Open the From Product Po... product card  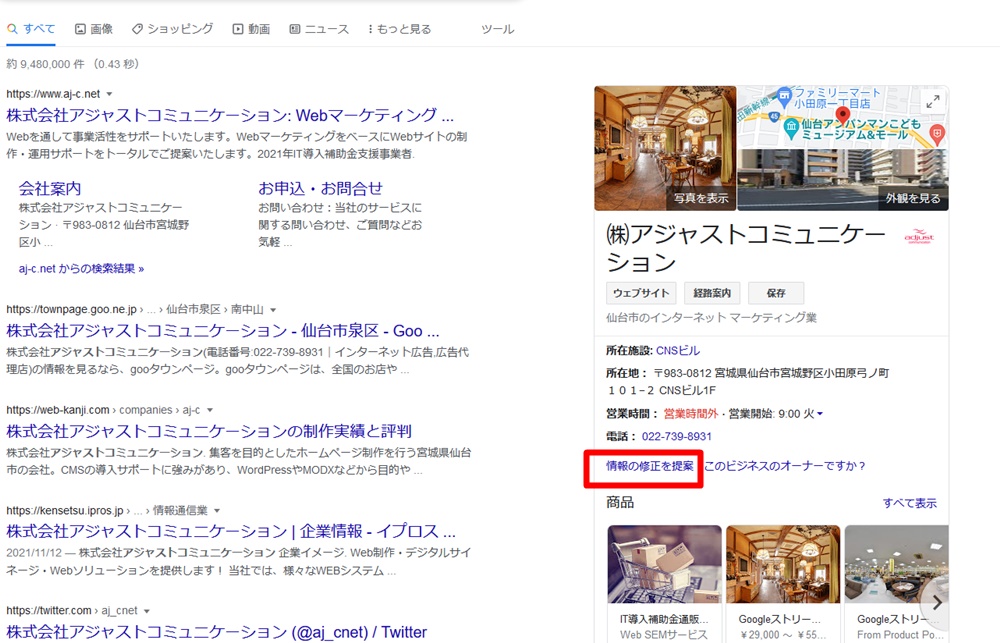tap(897, 583)
